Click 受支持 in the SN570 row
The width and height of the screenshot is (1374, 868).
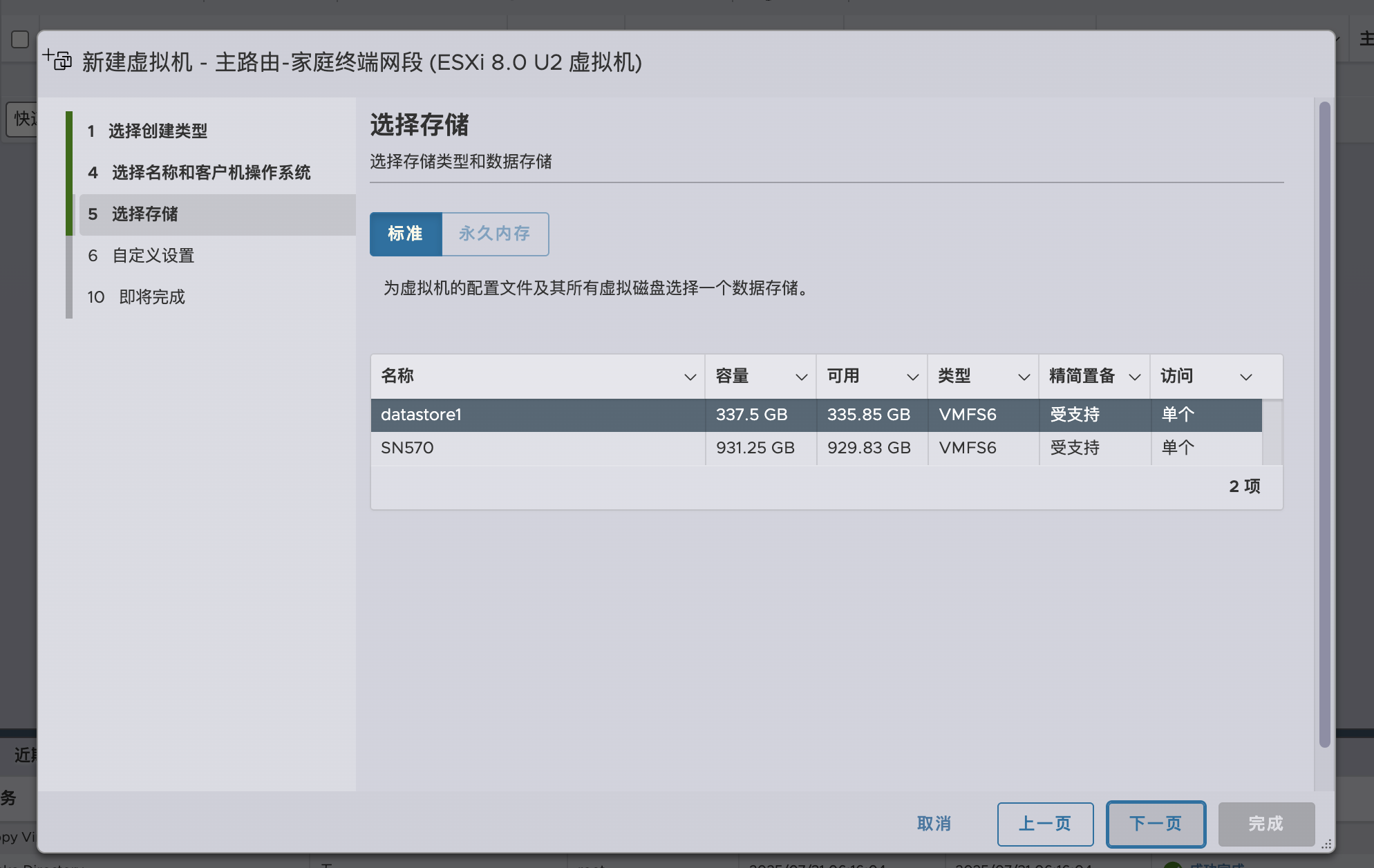pyautogui.click(x=1075, y=449)
